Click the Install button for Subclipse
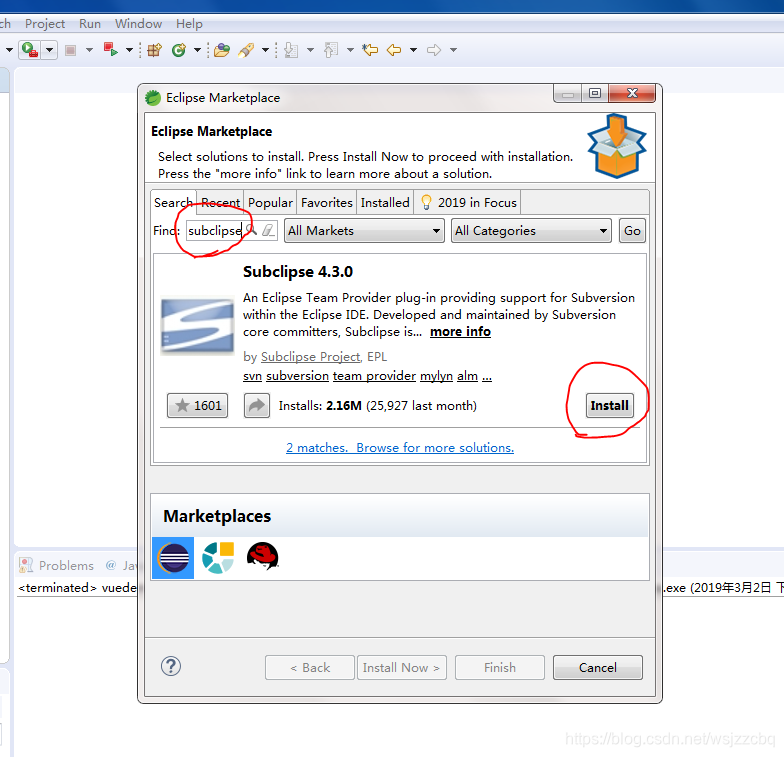Viewport: 784px width, 757px height. (609, 406)
